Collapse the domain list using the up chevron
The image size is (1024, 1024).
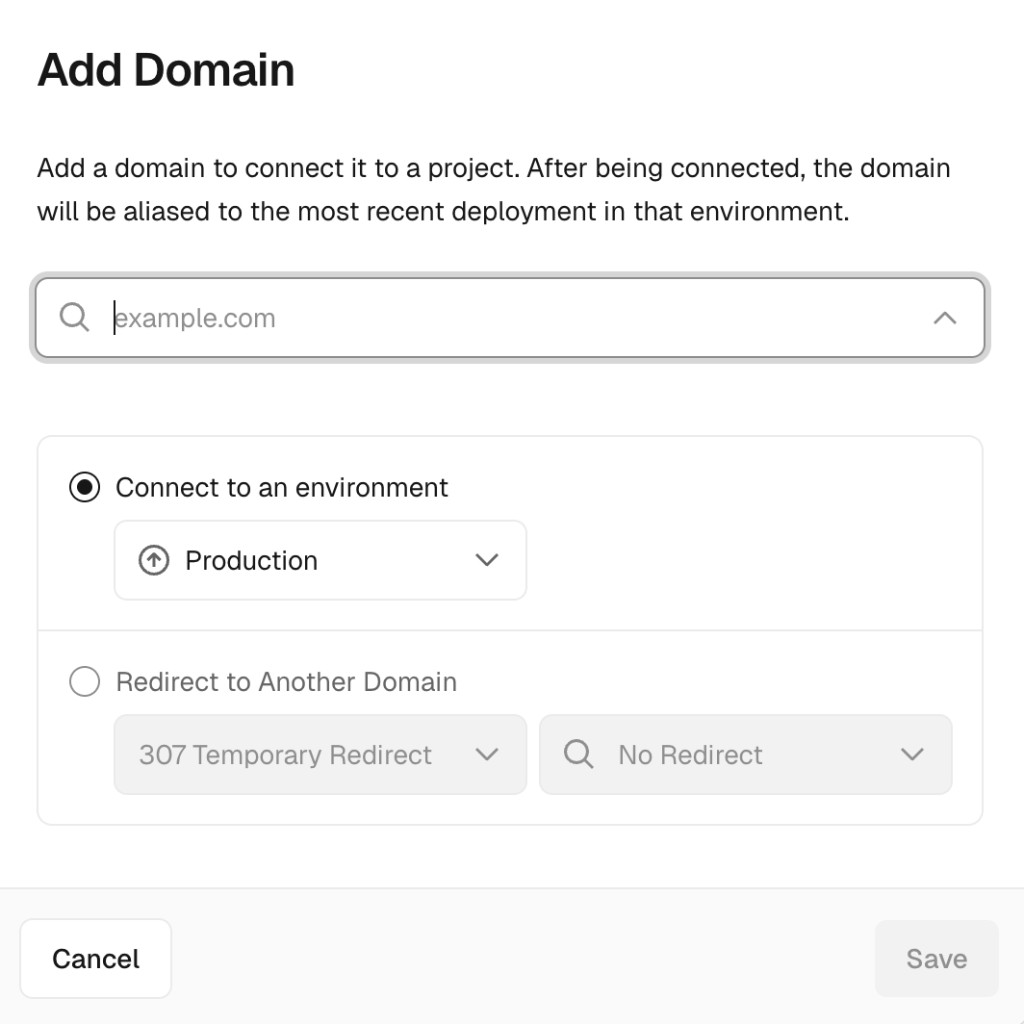pyautogui.click(x=944, y=318)
